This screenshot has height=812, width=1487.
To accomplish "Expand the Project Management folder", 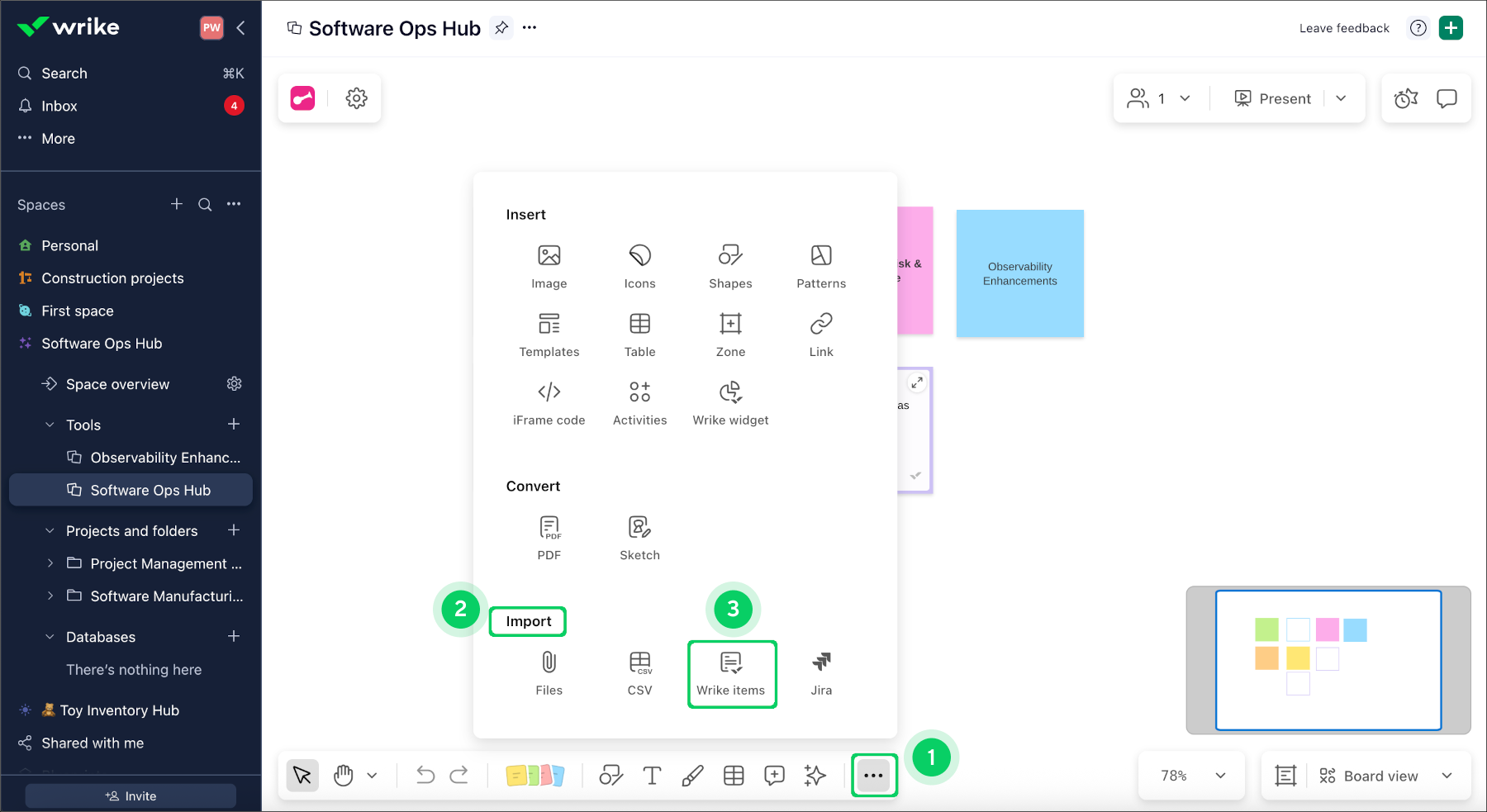I will click(50, 563).
